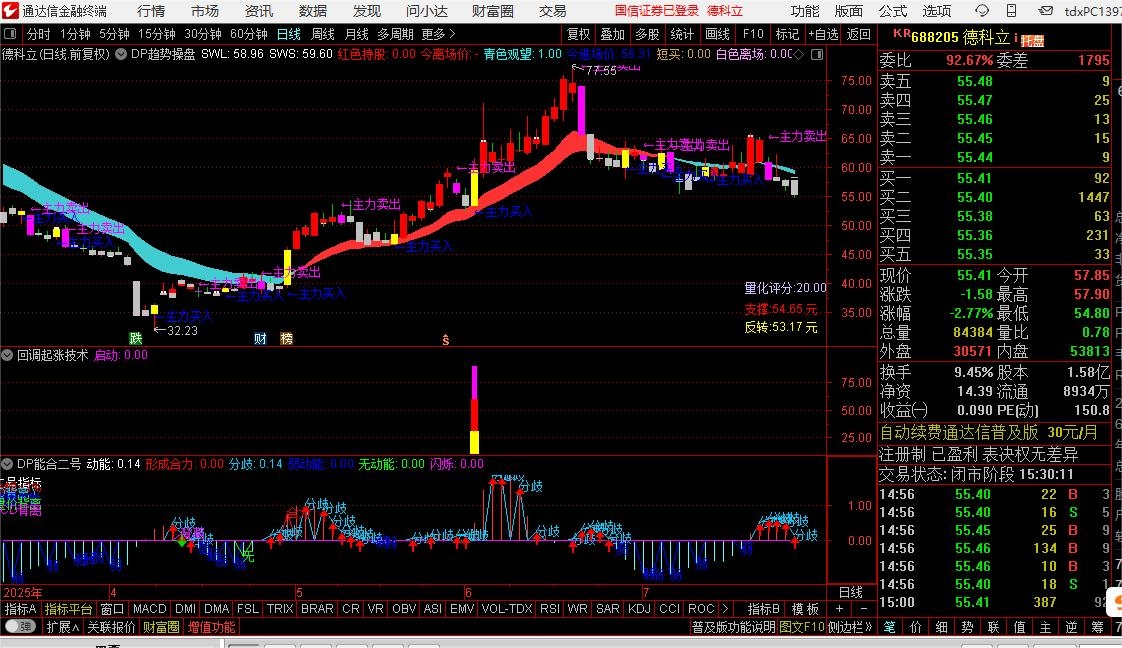The width and height of the screenshot is (1122, 648).
Task: Select the 主 tab in the bottom right bar
Action: point(1045,627)
